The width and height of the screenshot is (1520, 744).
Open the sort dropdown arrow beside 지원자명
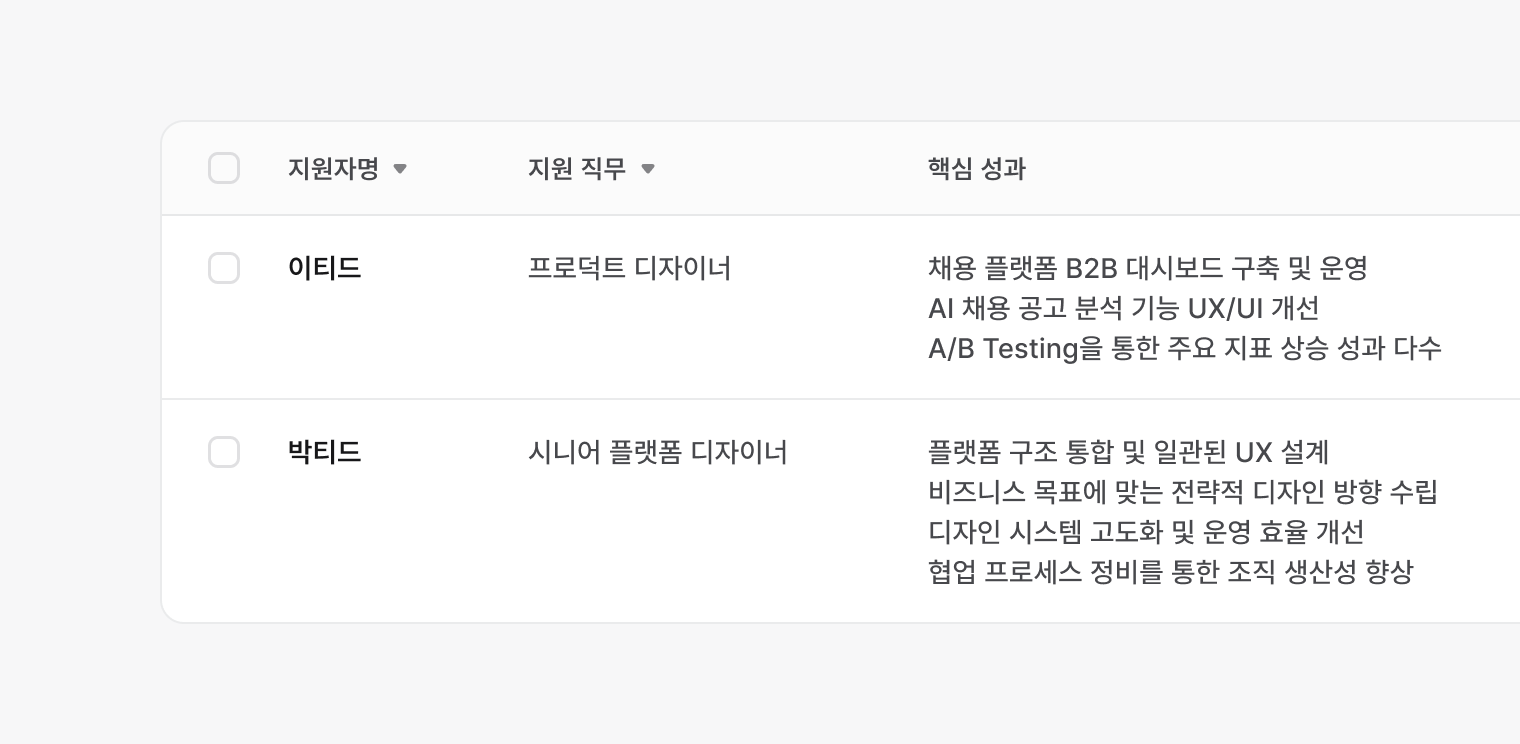pos(400,169)
